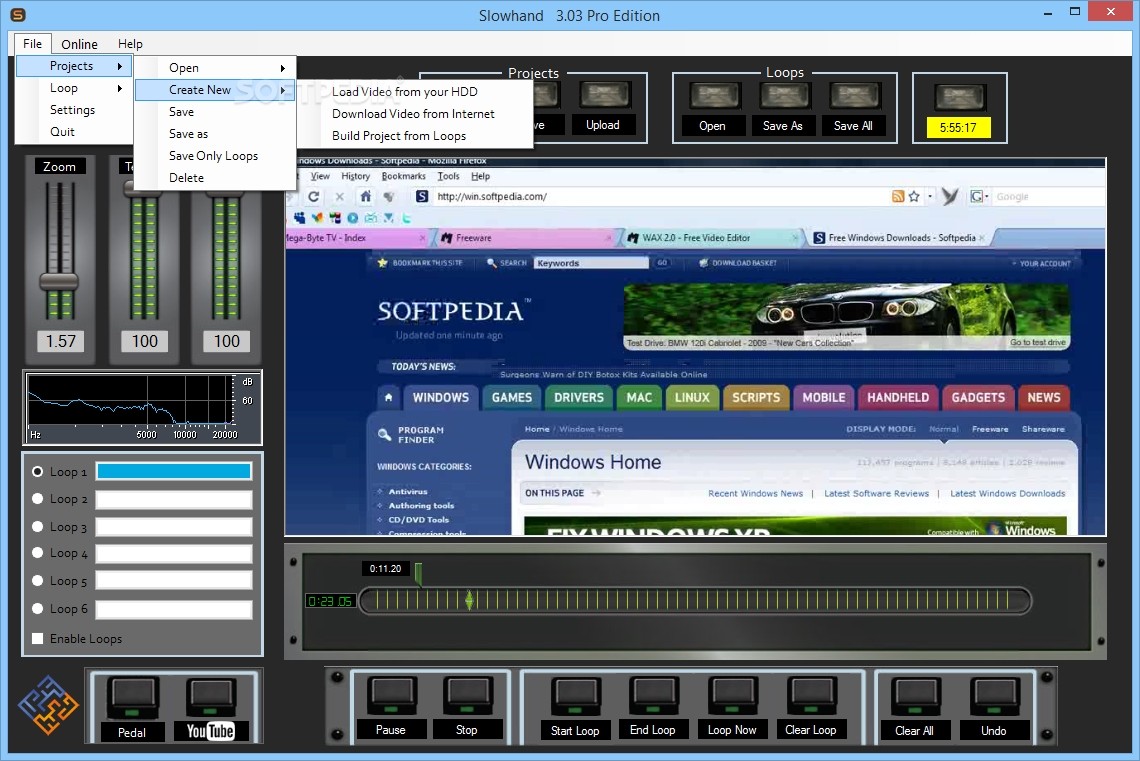Screen dimensions: 1140x761
Task: Click the Softpedia home tab icon
Action: click(388, 398)
